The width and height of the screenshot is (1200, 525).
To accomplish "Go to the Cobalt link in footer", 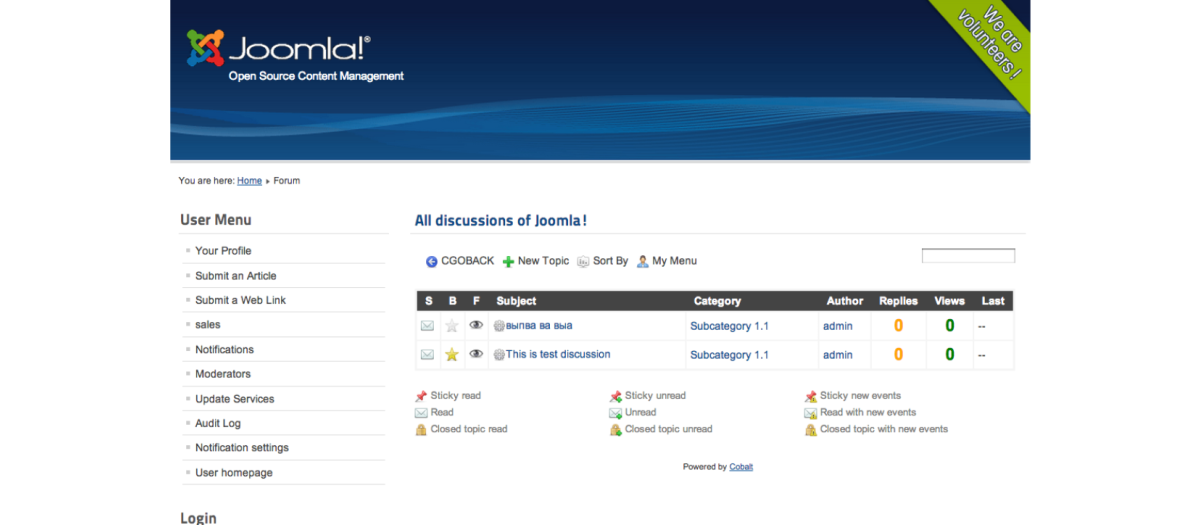I will tap(741, 467).
